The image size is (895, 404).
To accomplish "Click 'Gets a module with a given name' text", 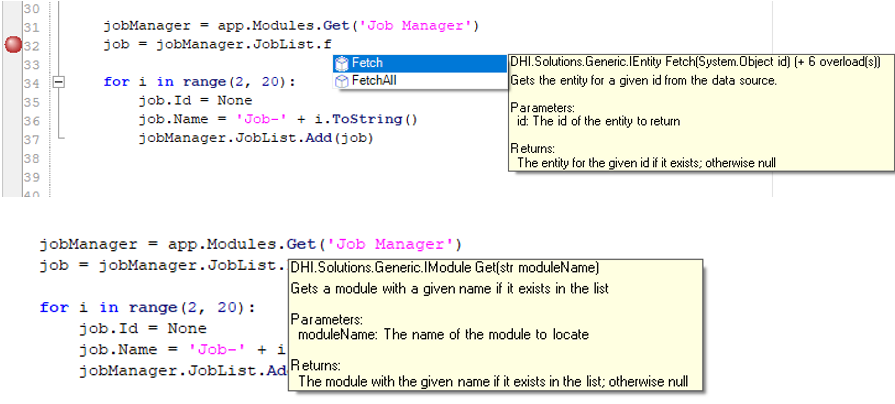I will 450,288.
